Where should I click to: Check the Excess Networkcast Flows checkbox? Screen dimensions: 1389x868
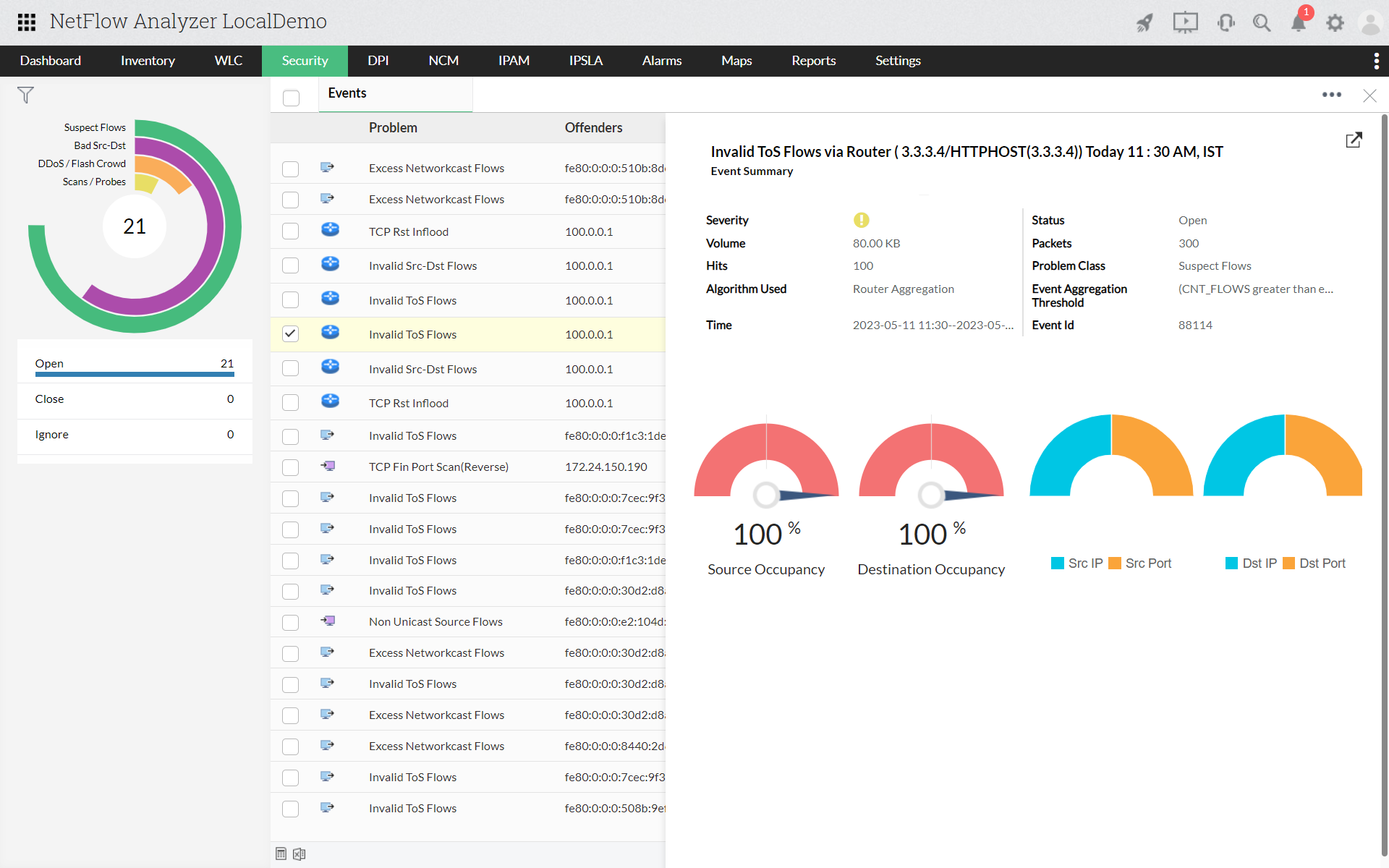(x=290, y=168)
